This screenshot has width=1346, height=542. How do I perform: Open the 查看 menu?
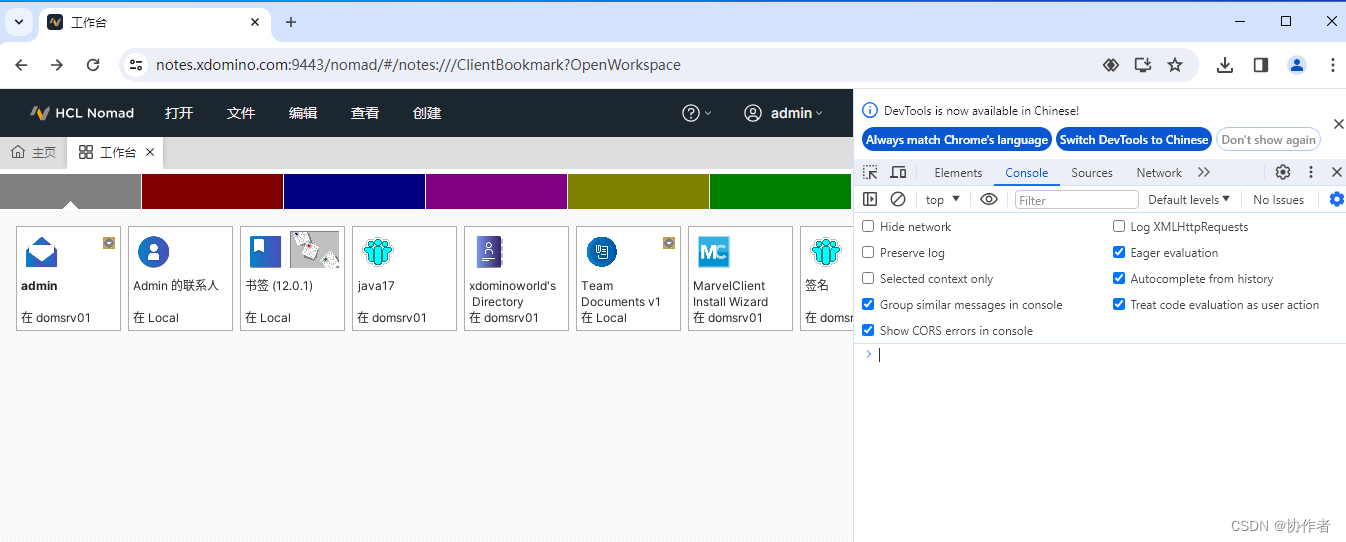365,113
